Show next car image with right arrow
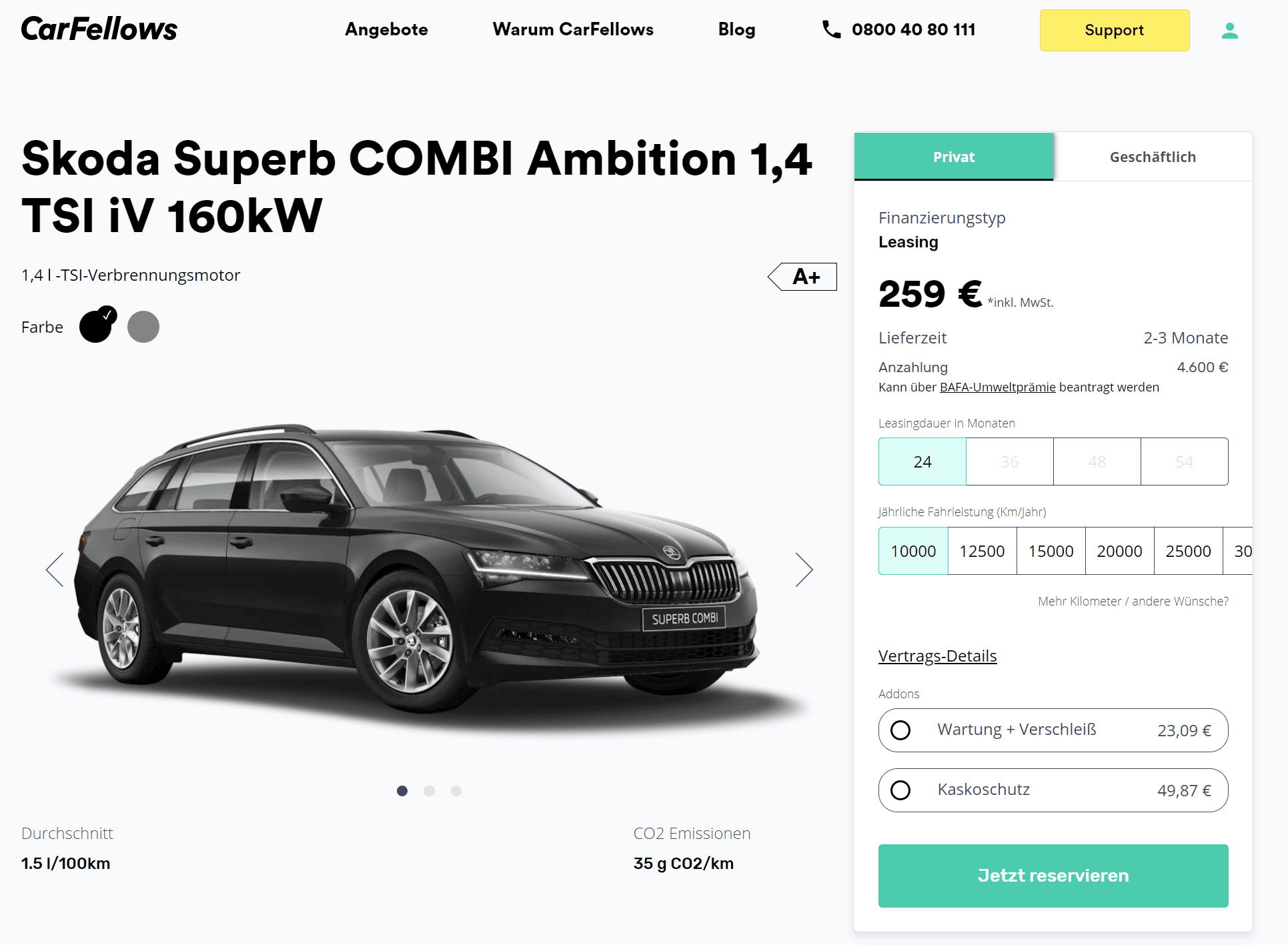 tap(804, 570)
